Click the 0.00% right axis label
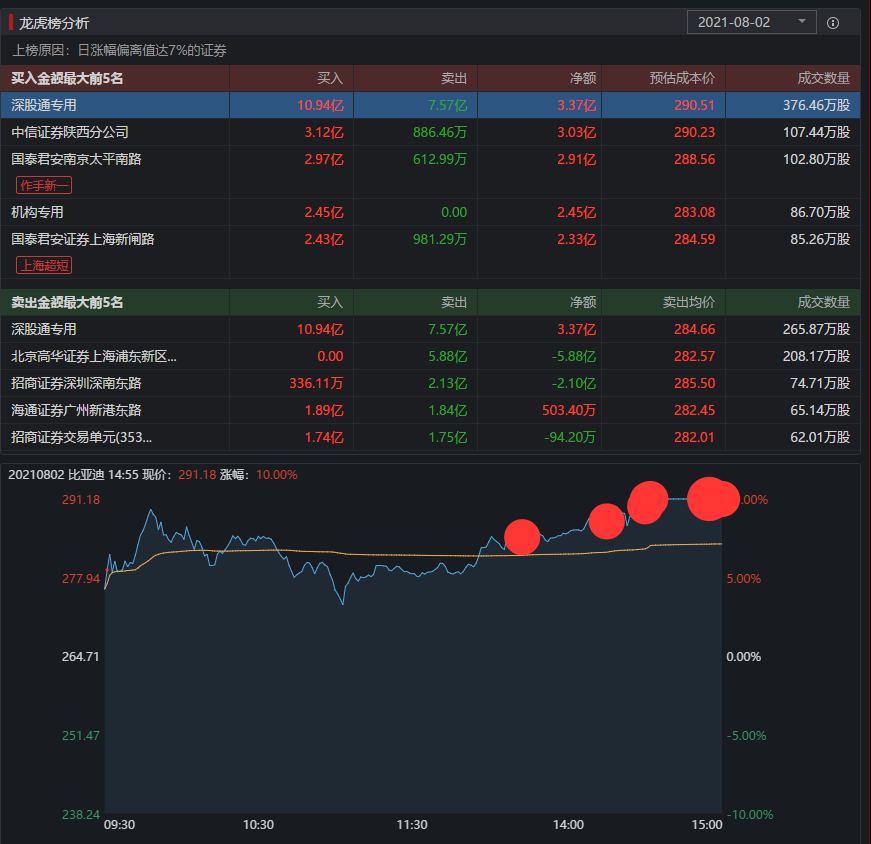This screenshot has height=844, width=871. point(744,656)
